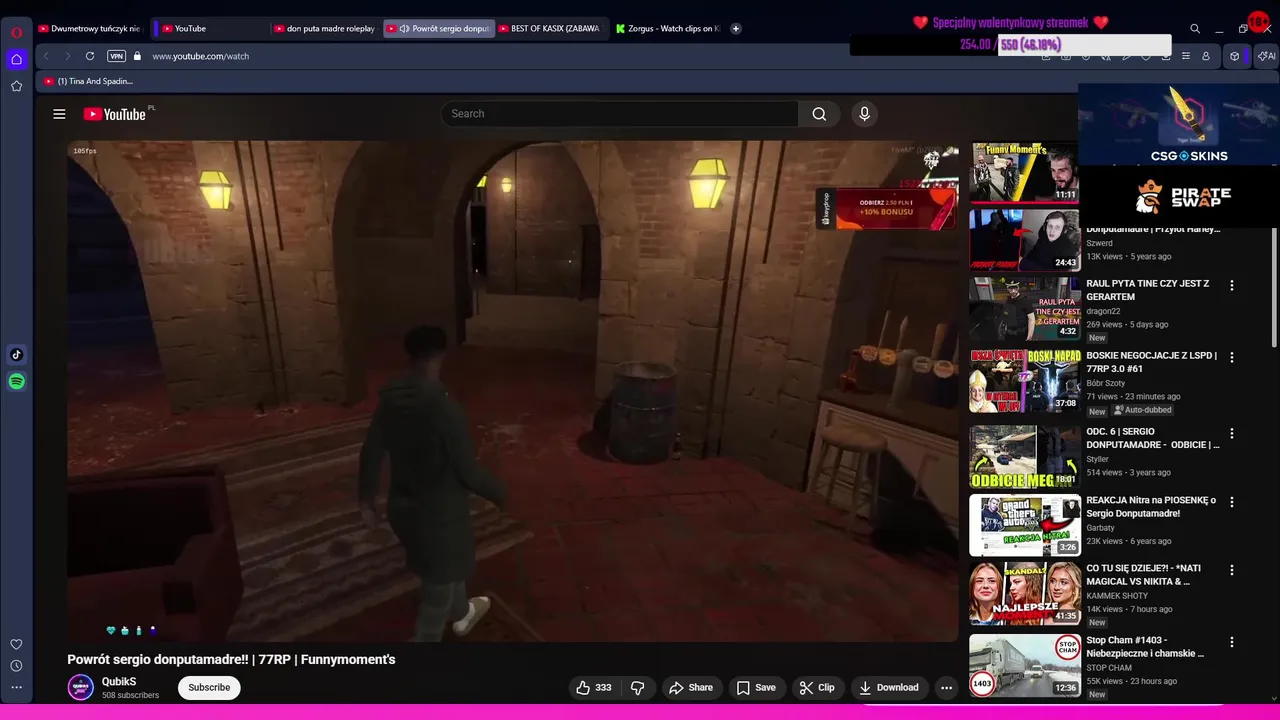Pause the video by clicking player
Image resolution: width=1280 pixels, height=720 pixels.
tap(512, 390)
